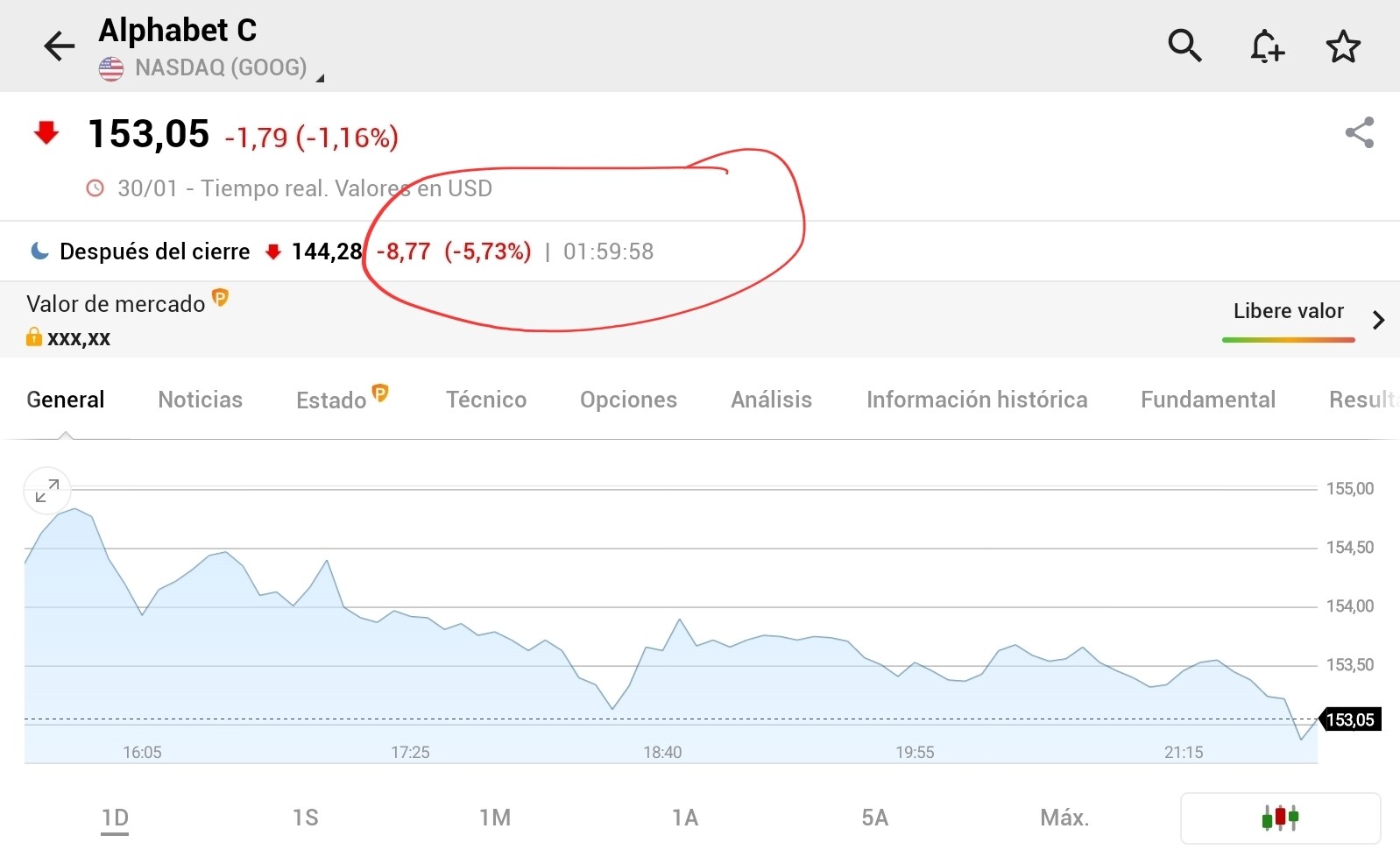Tap the Valor de mercado label
This screenshot has height=850, width=1400.
[116, 304]
